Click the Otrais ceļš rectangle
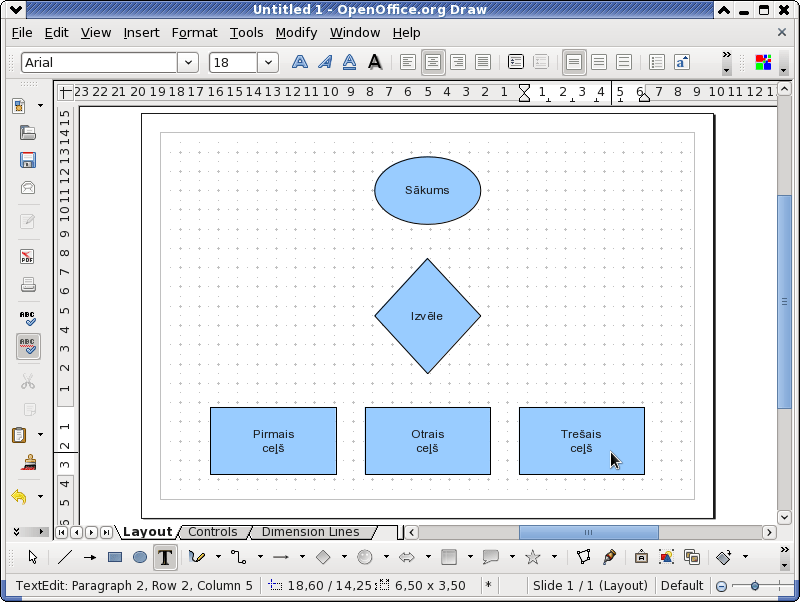Screen dimensions: 800x602 click(428, 441)
